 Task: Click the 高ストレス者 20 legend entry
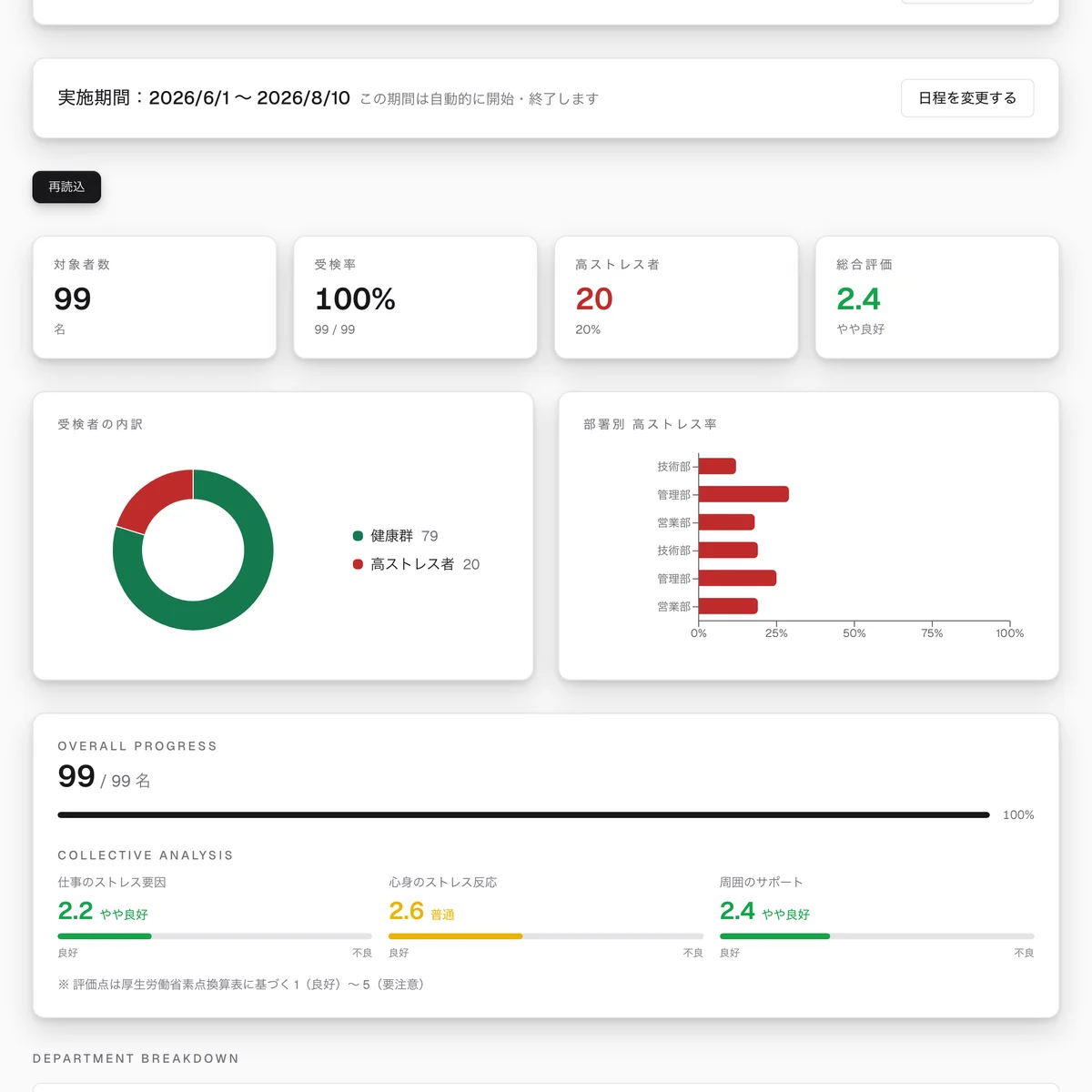(x=416, y=564)
